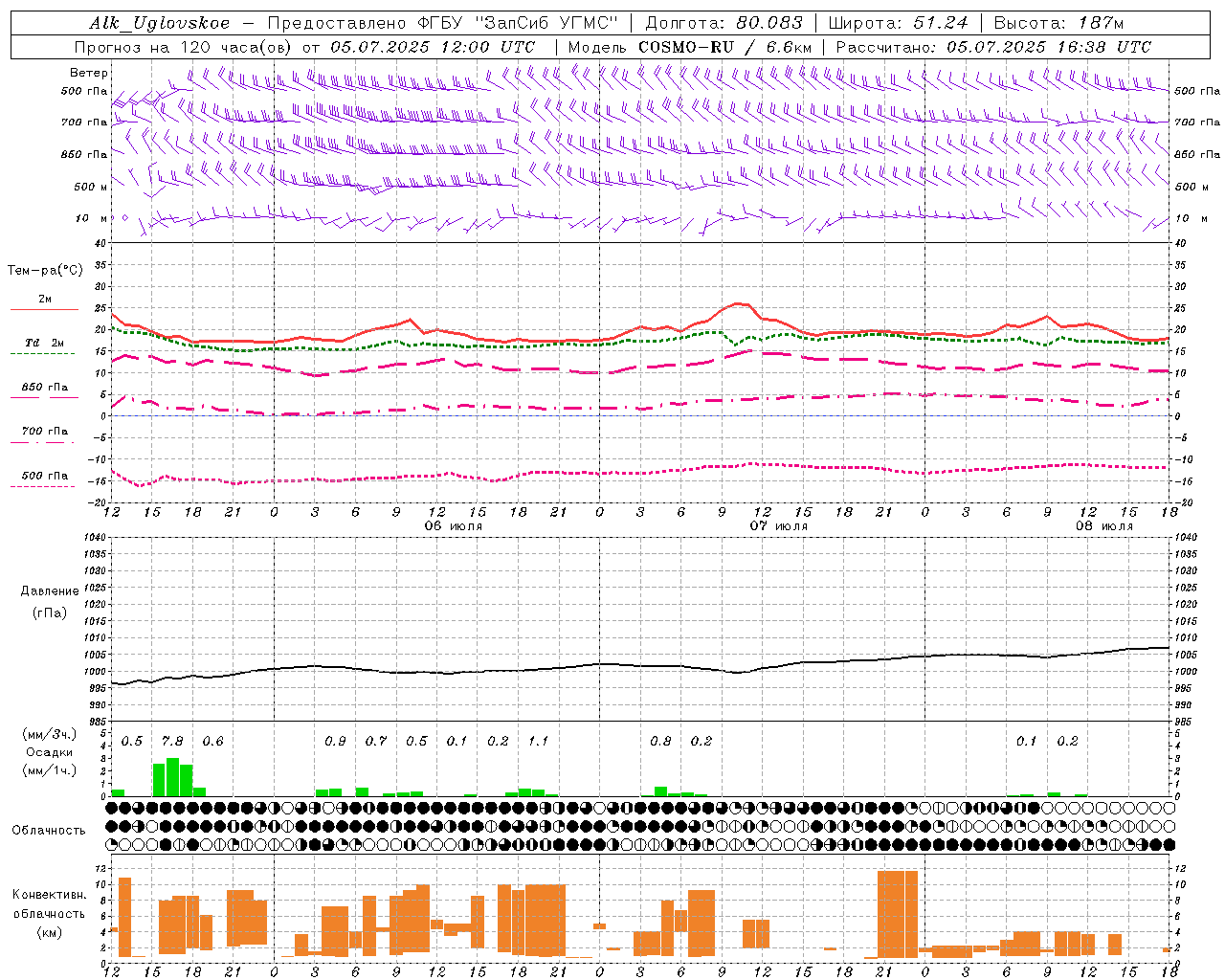
Task: Click the red 2м temperature legend line
Action: coord(44,309)
